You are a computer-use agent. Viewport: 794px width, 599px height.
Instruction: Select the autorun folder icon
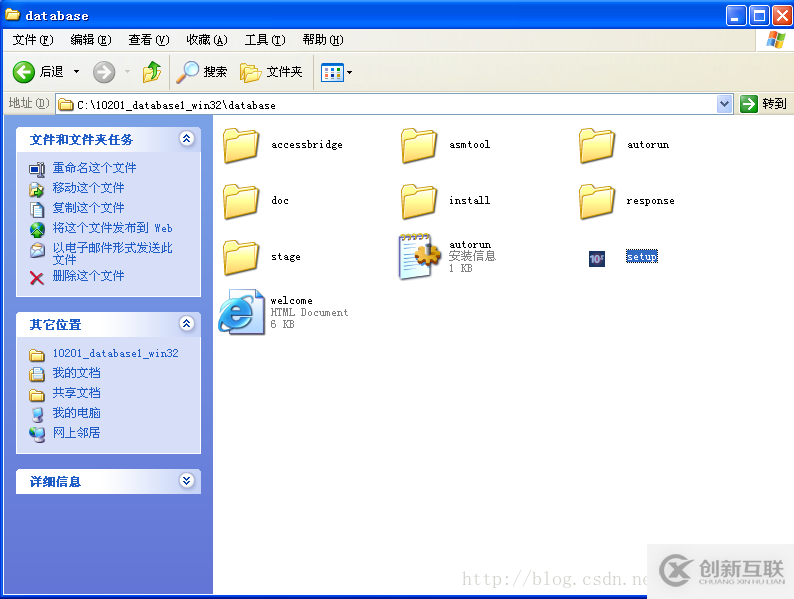tap(597, 145)
